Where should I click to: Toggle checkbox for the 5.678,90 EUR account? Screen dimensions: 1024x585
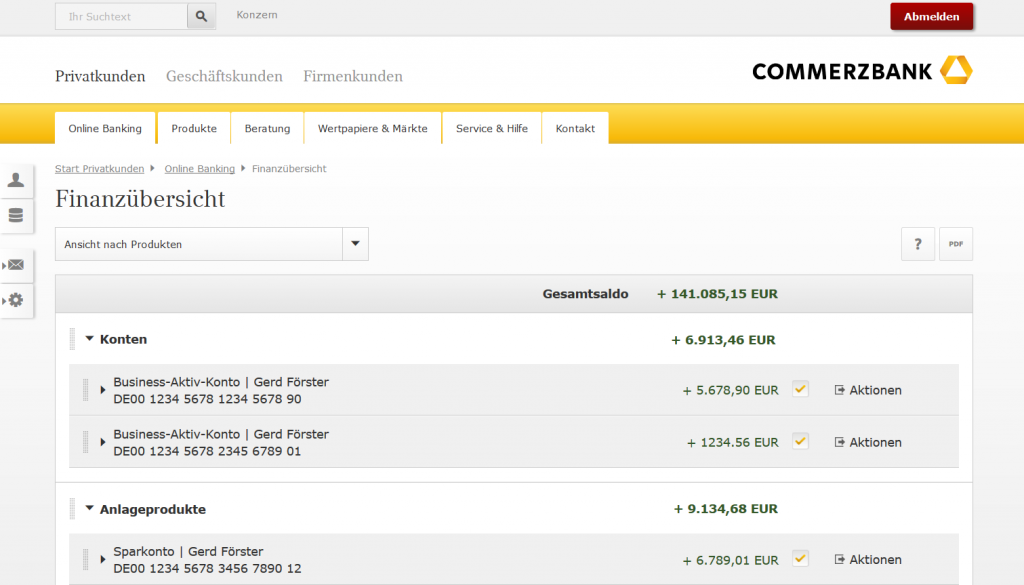800,389
